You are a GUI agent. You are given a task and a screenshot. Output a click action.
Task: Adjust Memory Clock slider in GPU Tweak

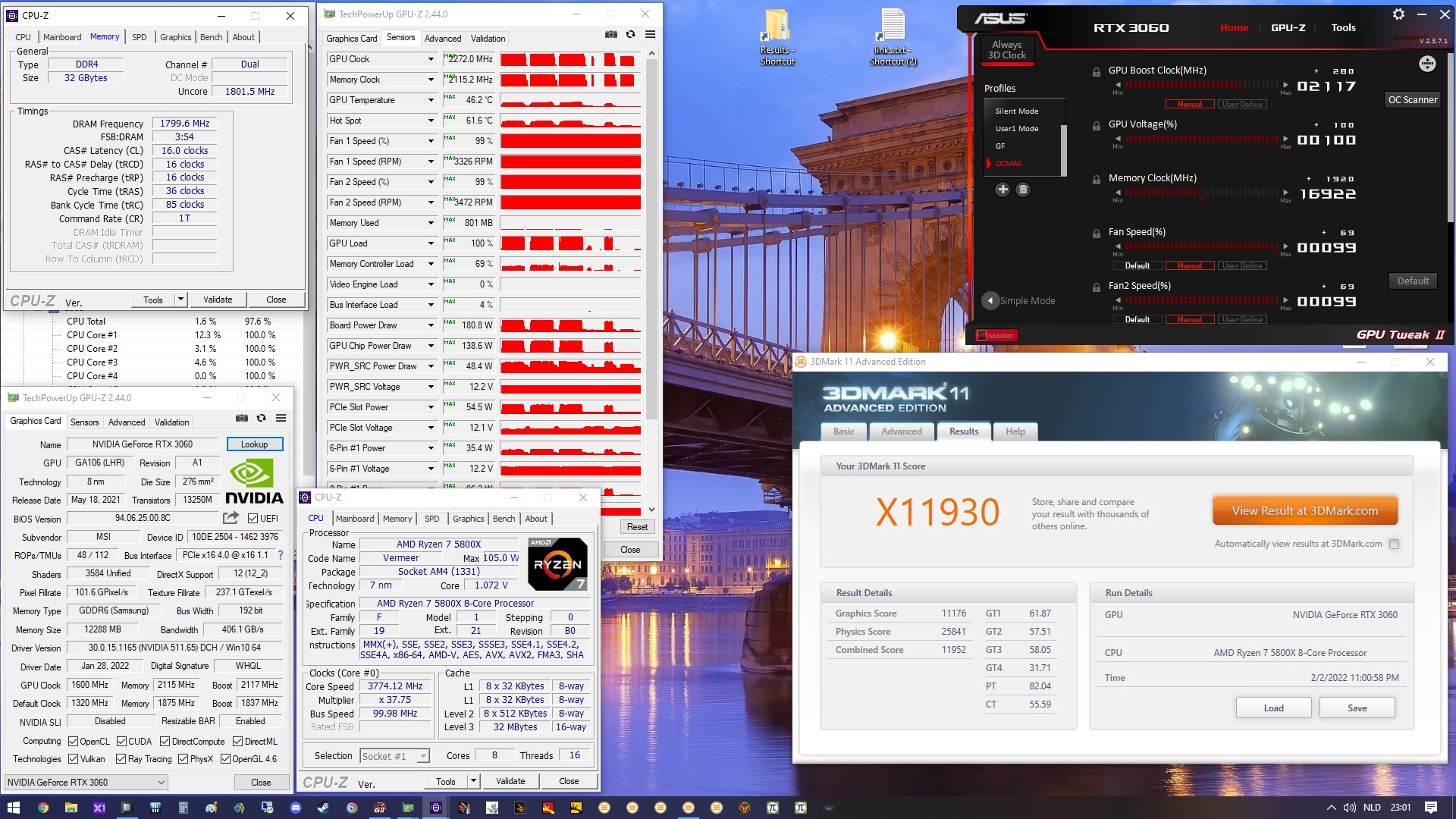click(x=1202, y=193)
